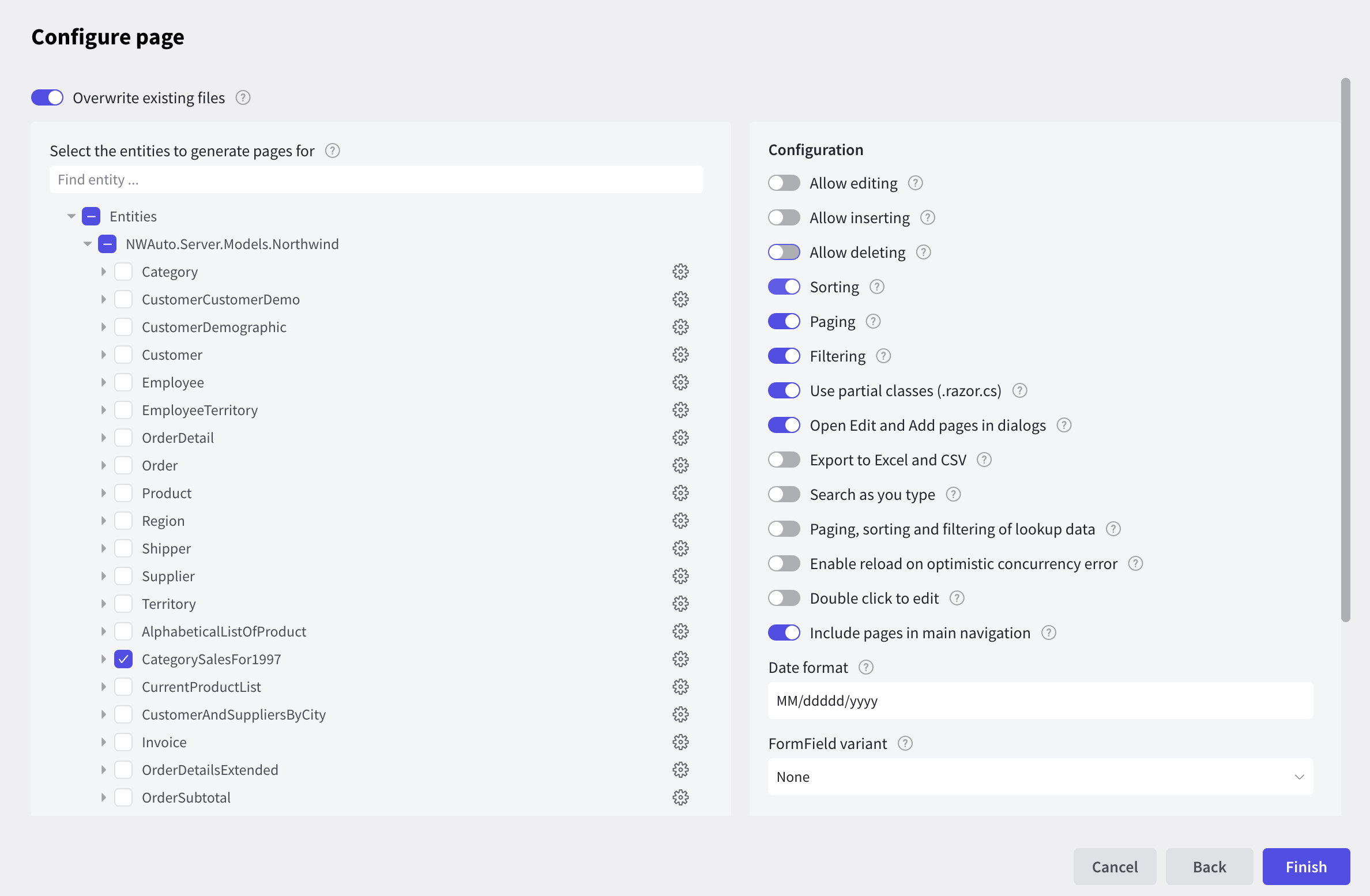Show help for Overwrite existing files
Viewport: 1370px width, 896px height.
(243, 98)
